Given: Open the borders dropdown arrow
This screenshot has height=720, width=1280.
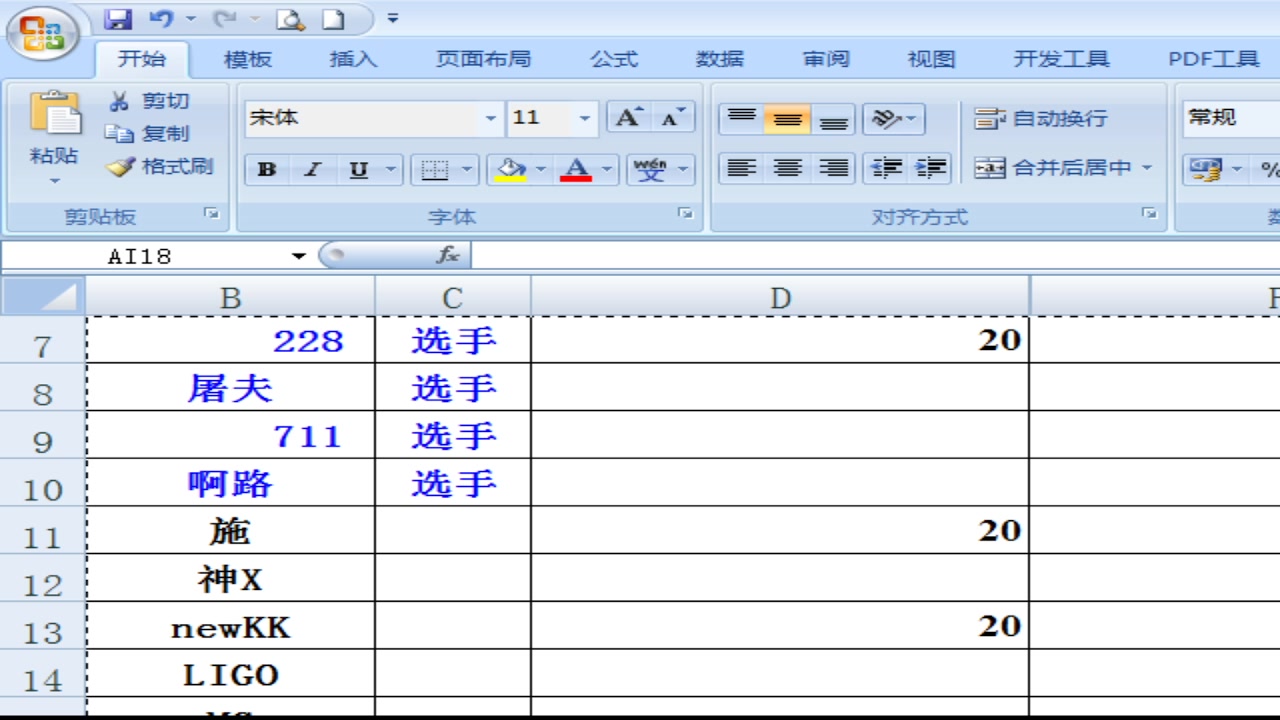Looking at the screenshot, I should point(468,169).
